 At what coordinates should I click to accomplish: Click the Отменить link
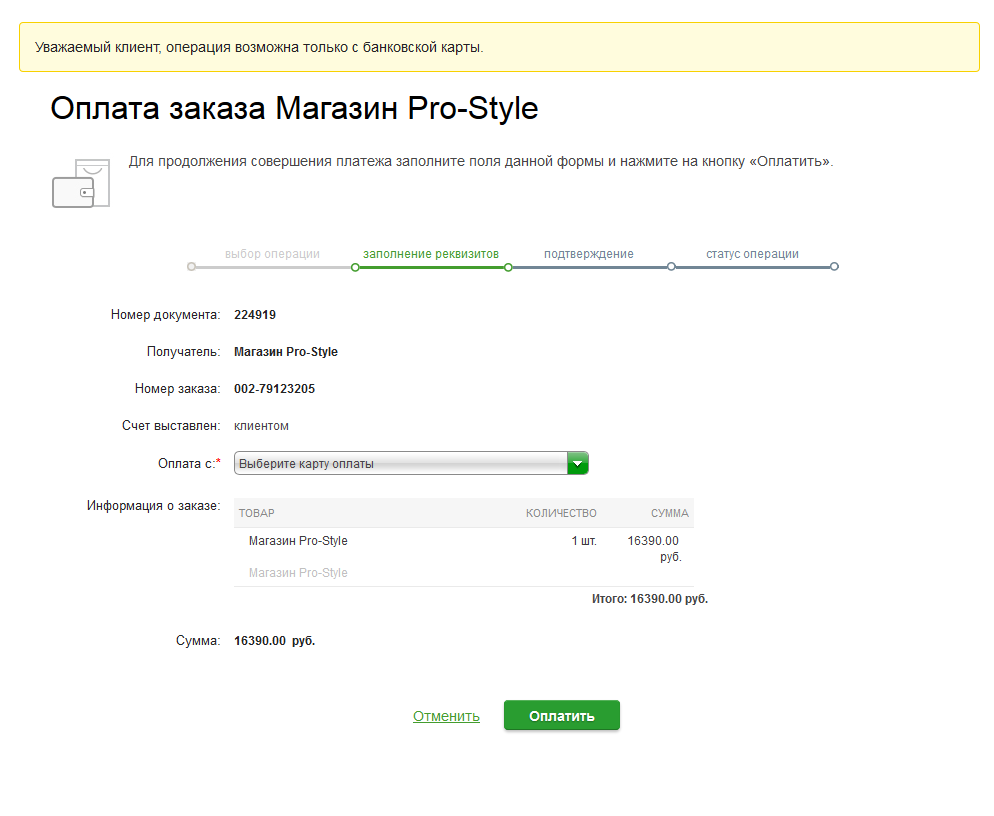(446, 716)
